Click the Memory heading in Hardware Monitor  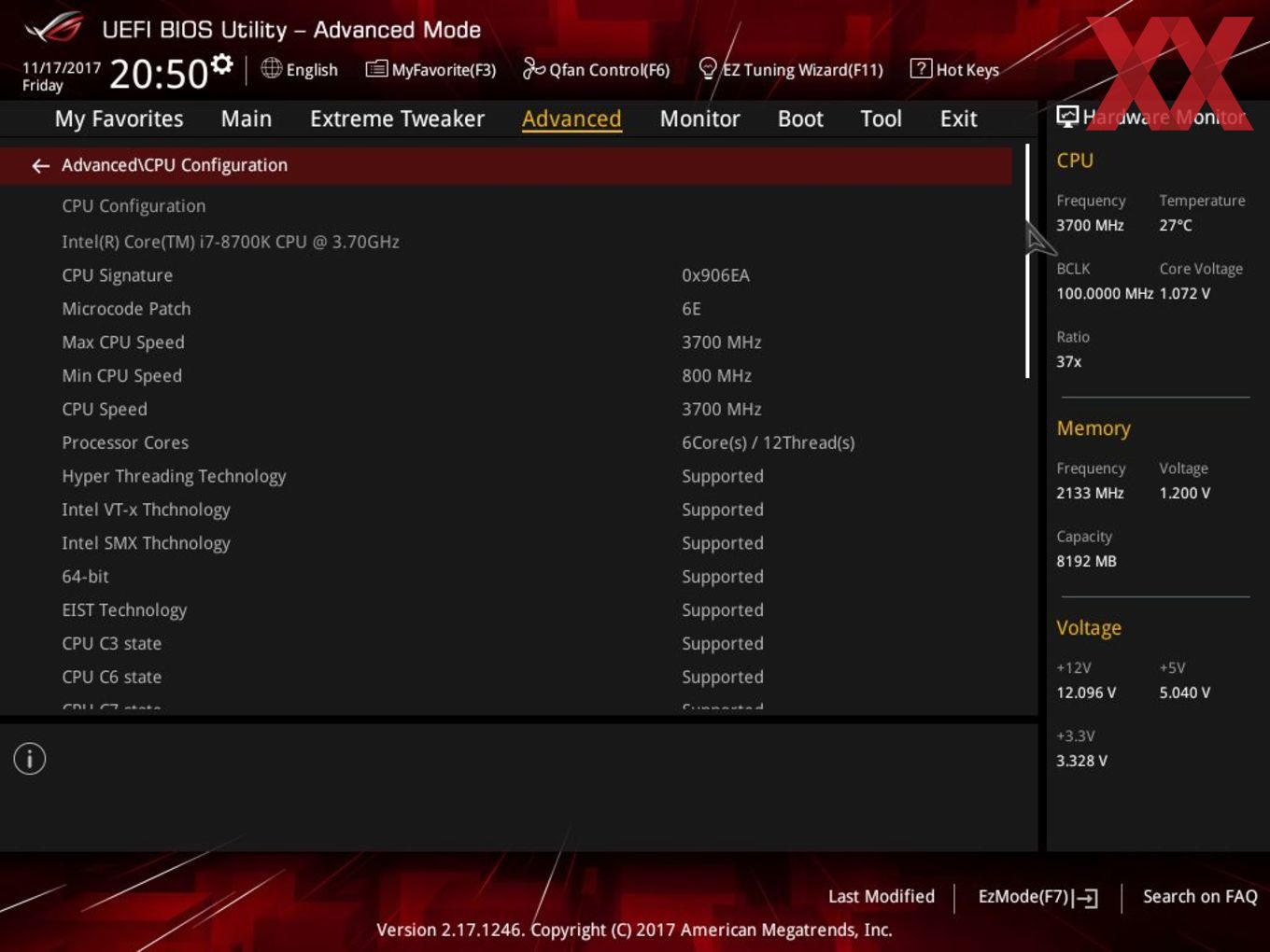click(x=1094, y=428)
